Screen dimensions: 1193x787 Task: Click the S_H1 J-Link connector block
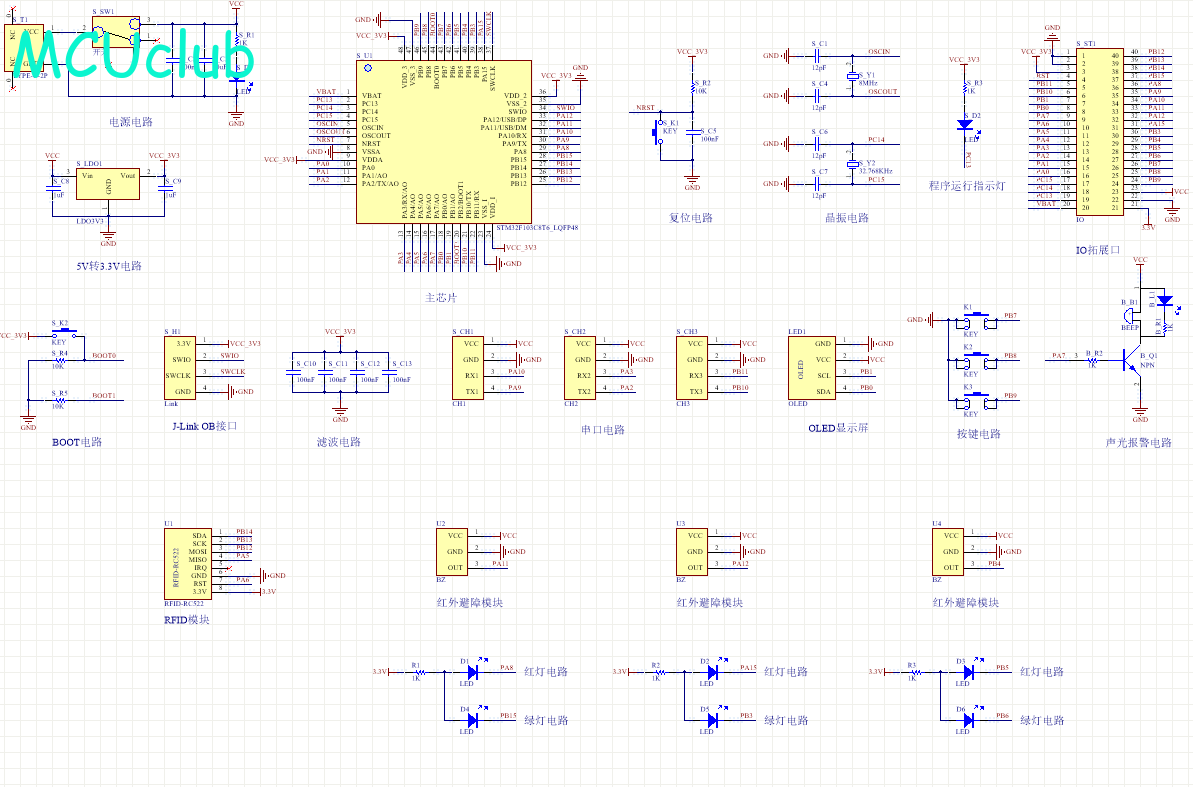pos(180,368)
